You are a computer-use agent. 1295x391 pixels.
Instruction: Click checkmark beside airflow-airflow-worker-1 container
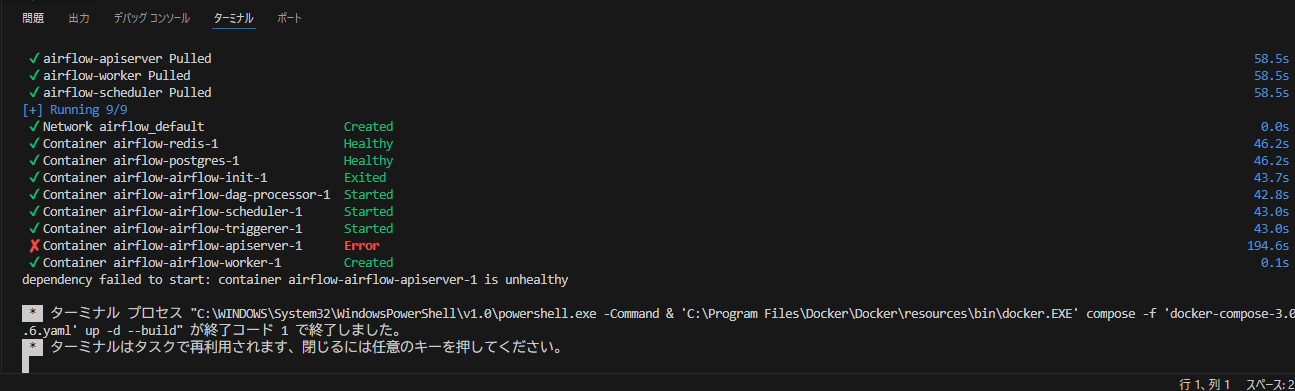coord(35,262)
